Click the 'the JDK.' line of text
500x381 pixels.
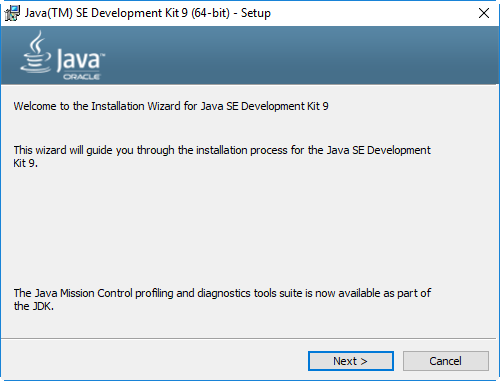pos(34,306)
